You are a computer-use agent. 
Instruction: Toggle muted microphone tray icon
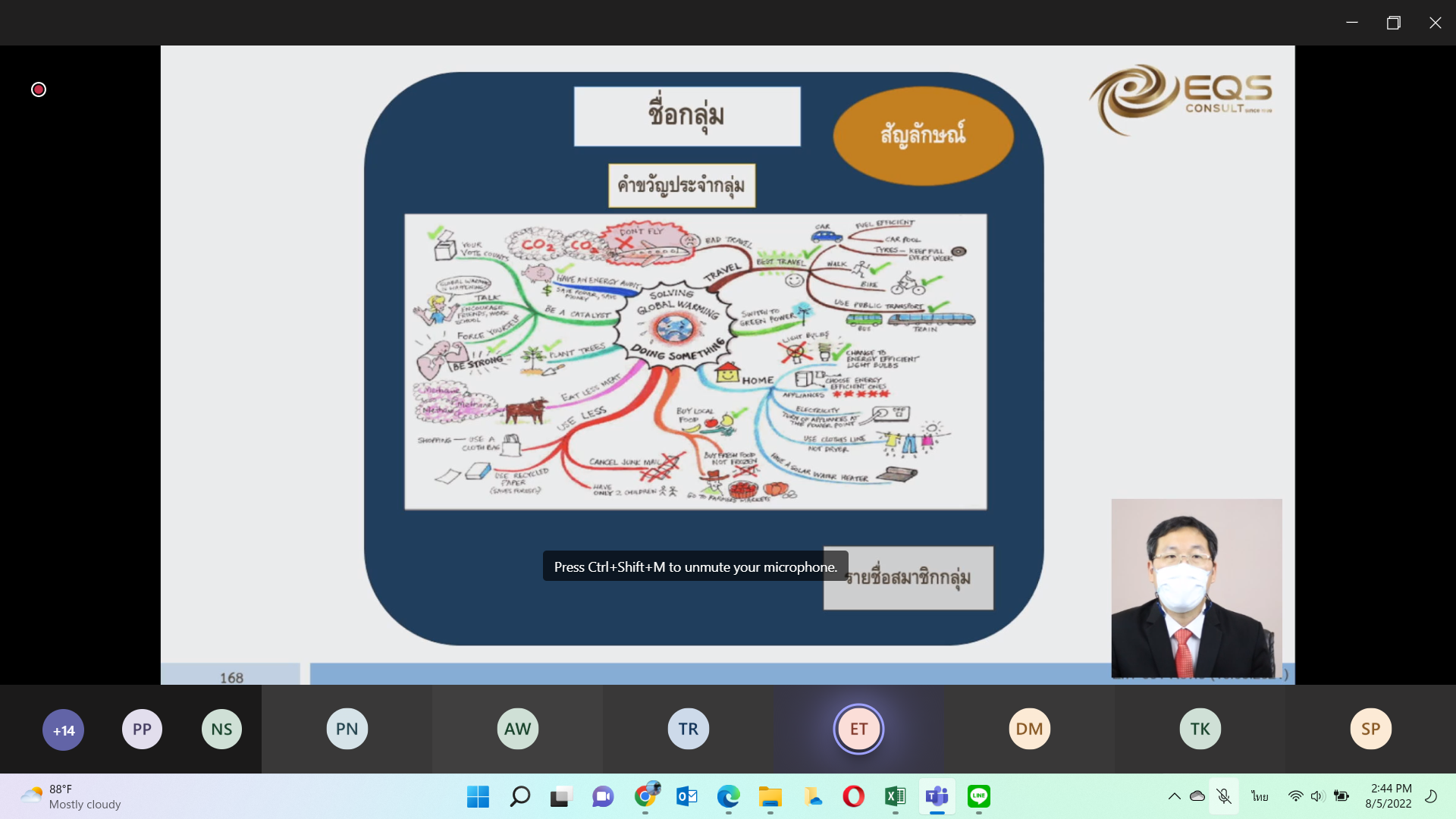[1224, 796]
